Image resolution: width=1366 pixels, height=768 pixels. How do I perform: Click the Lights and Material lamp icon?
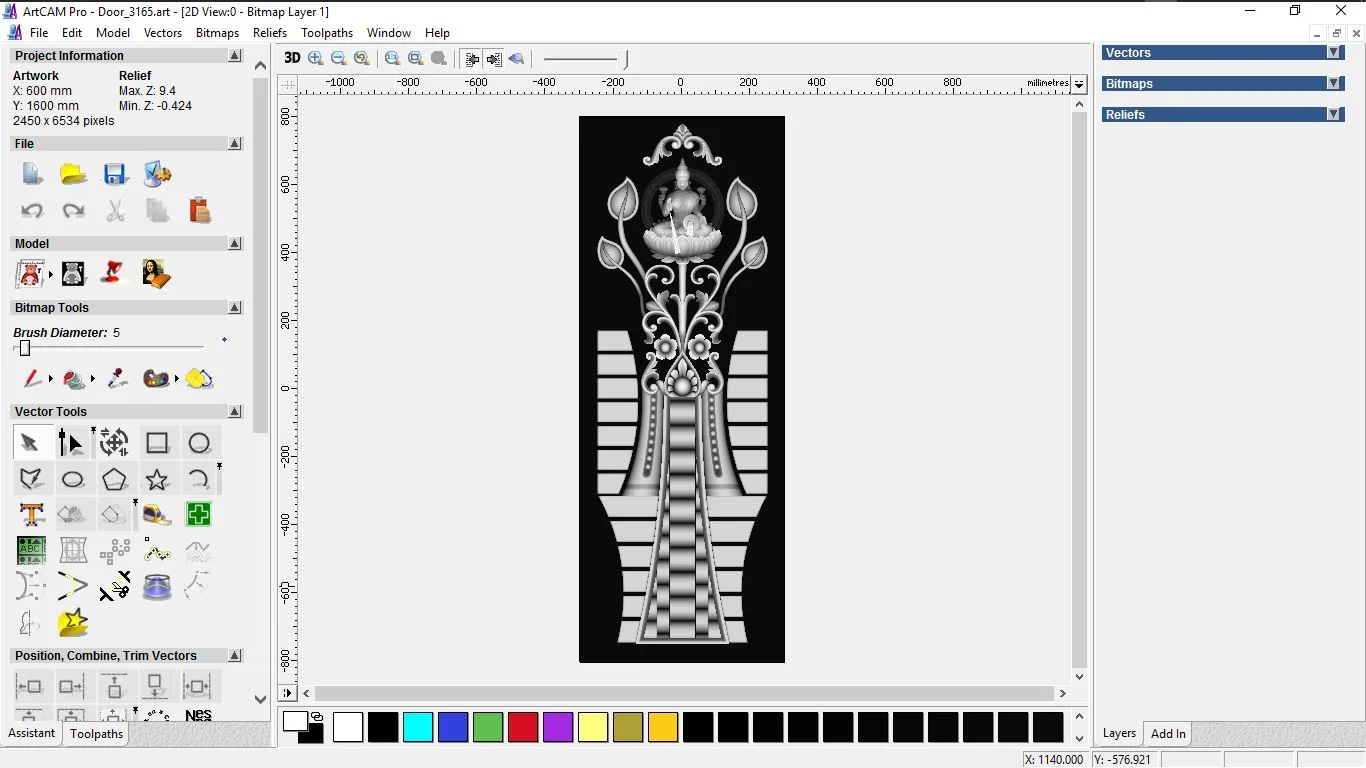[x=114, y=273]
